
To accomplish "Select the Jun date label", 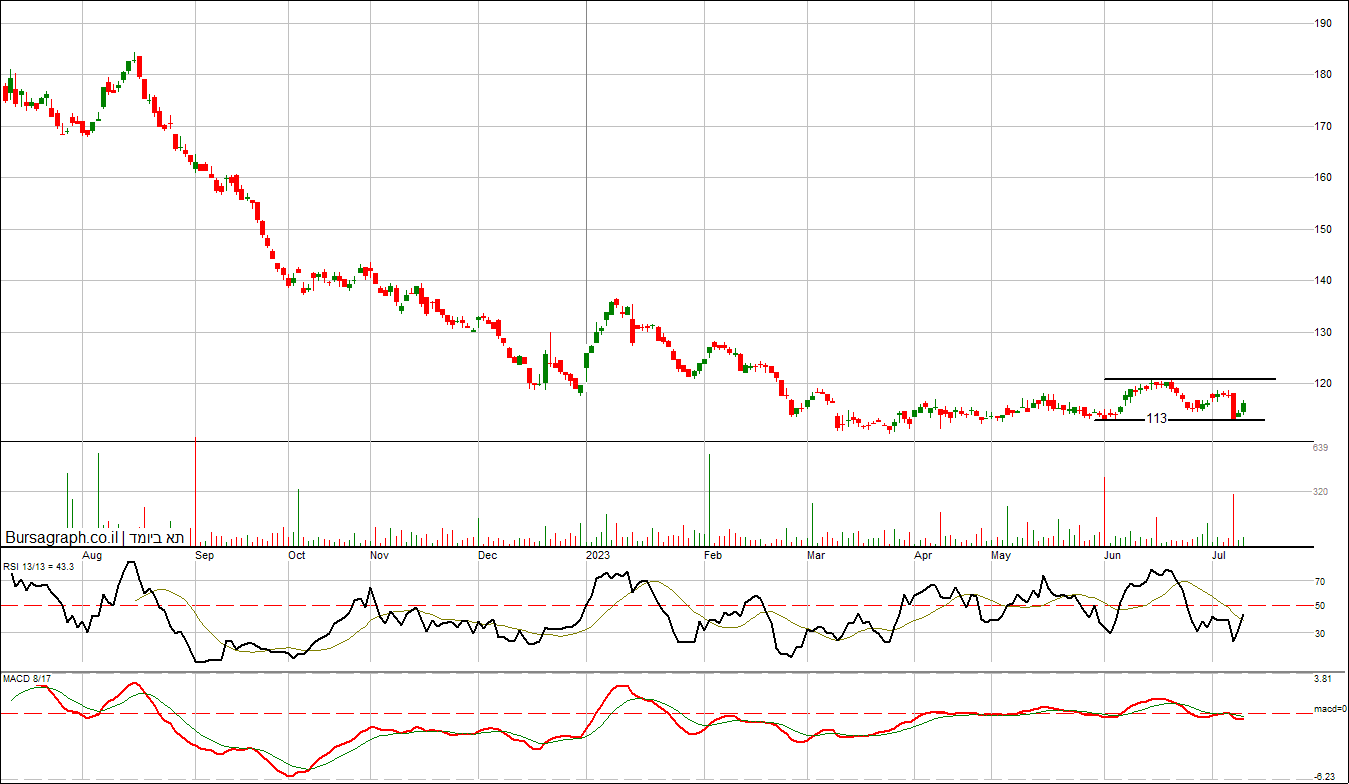I will (x=1113, y=554).
